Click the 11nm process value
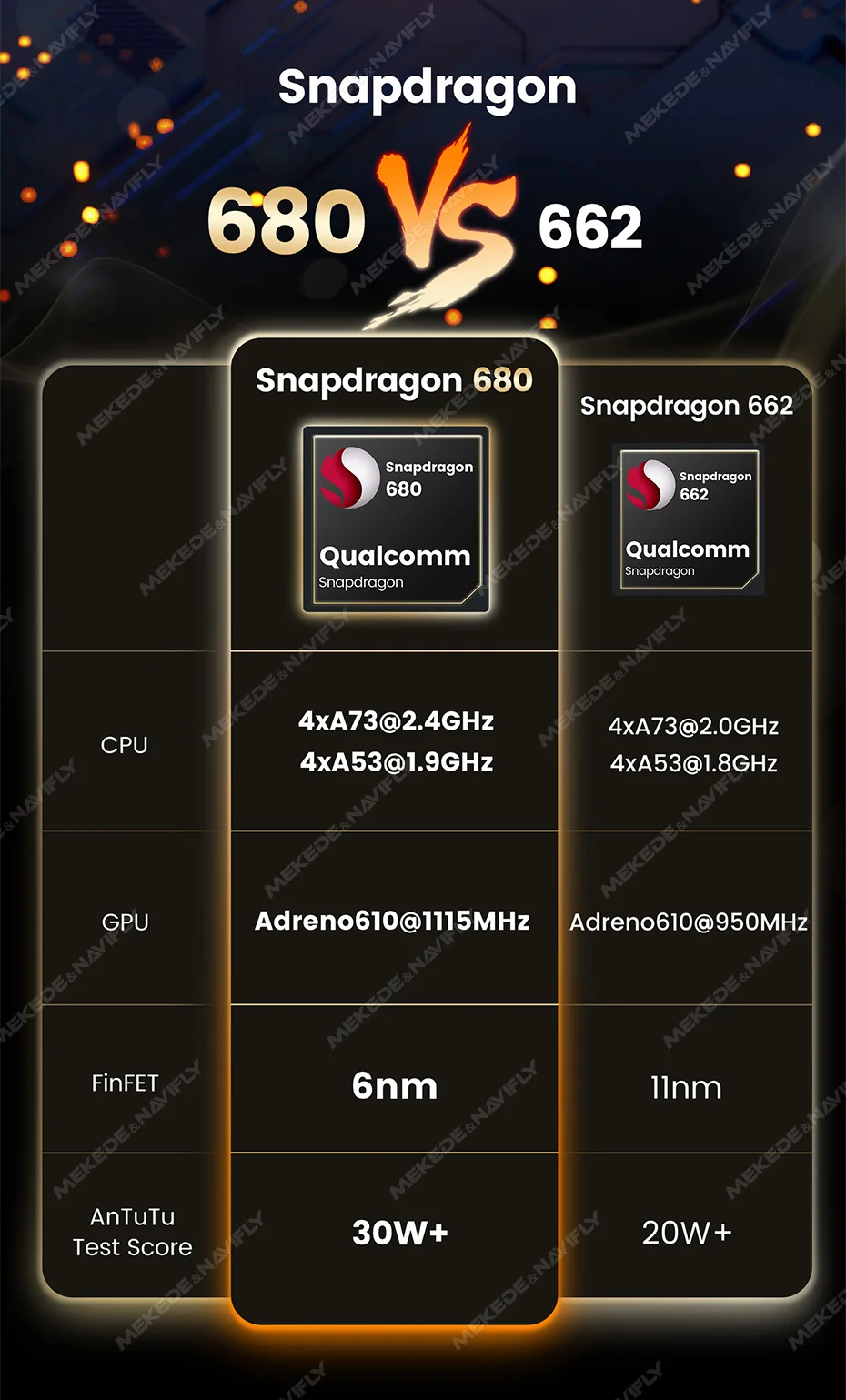Screen dimensions: 846x1400 686,1088
